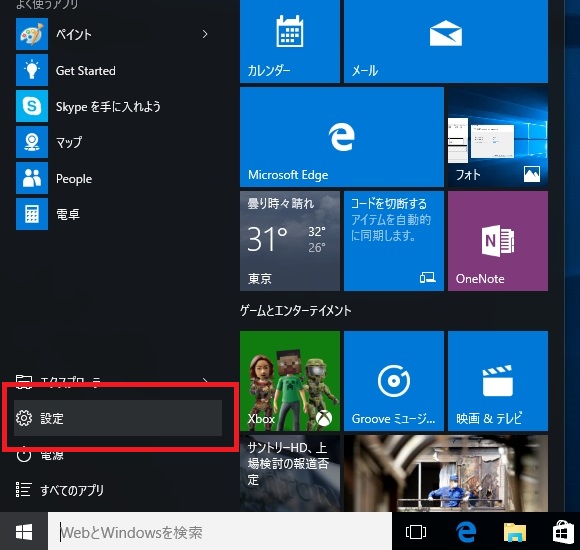Click the Skype を手に入れよう label
Viewport: 580px width, 550px height.
click(108, 107)
